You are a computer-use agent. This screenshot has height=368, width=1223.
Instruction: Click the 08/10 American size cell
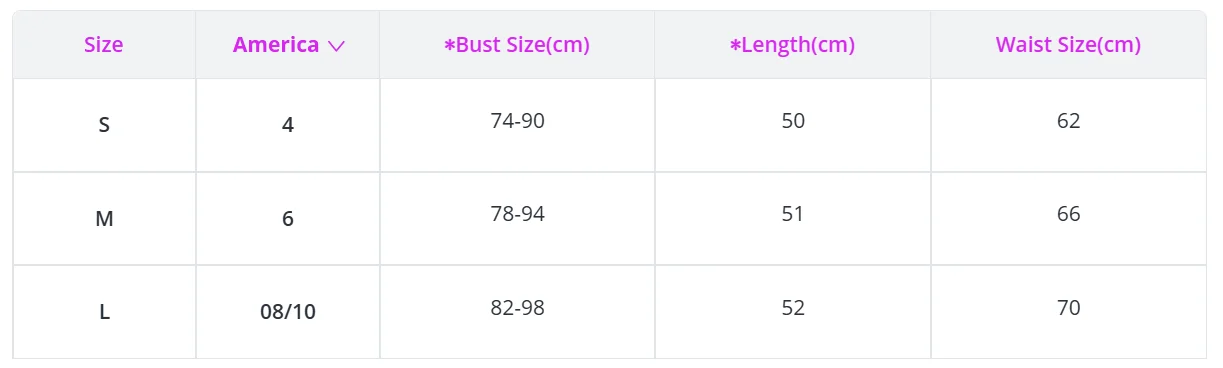coord(288,311)
